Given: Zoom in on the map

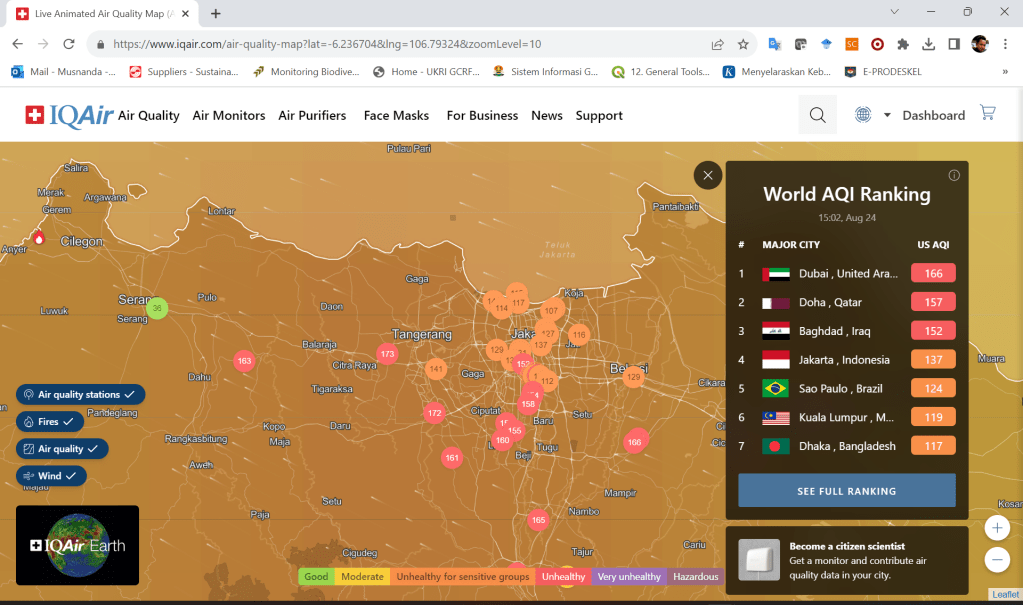Looking at the screenshot, I should click(x=996, y=527).
